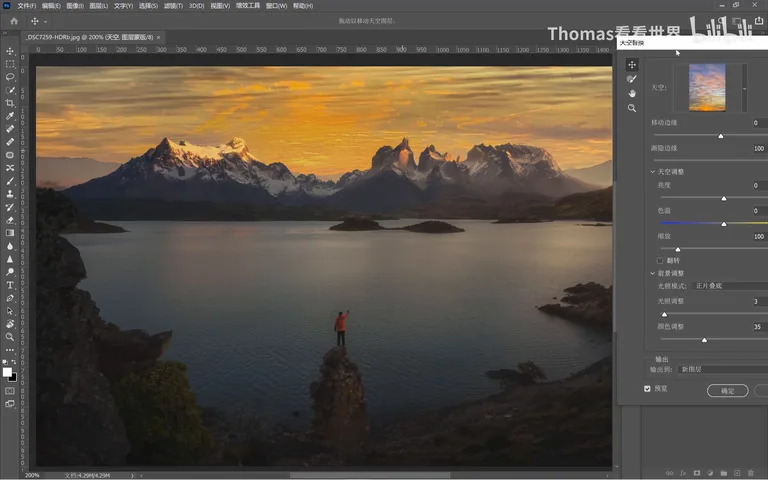The image size is (768, 480).
Task: Click the Home icon in options bar
Action: click(14, 21)
